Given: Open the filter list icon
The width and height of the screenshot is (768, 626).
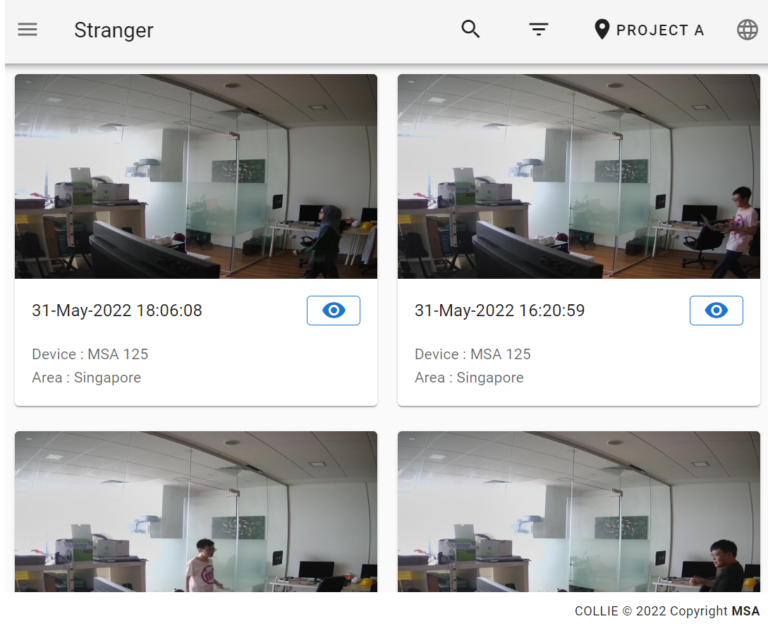Looking at the screenshot, I should click(x=538, y=29).
